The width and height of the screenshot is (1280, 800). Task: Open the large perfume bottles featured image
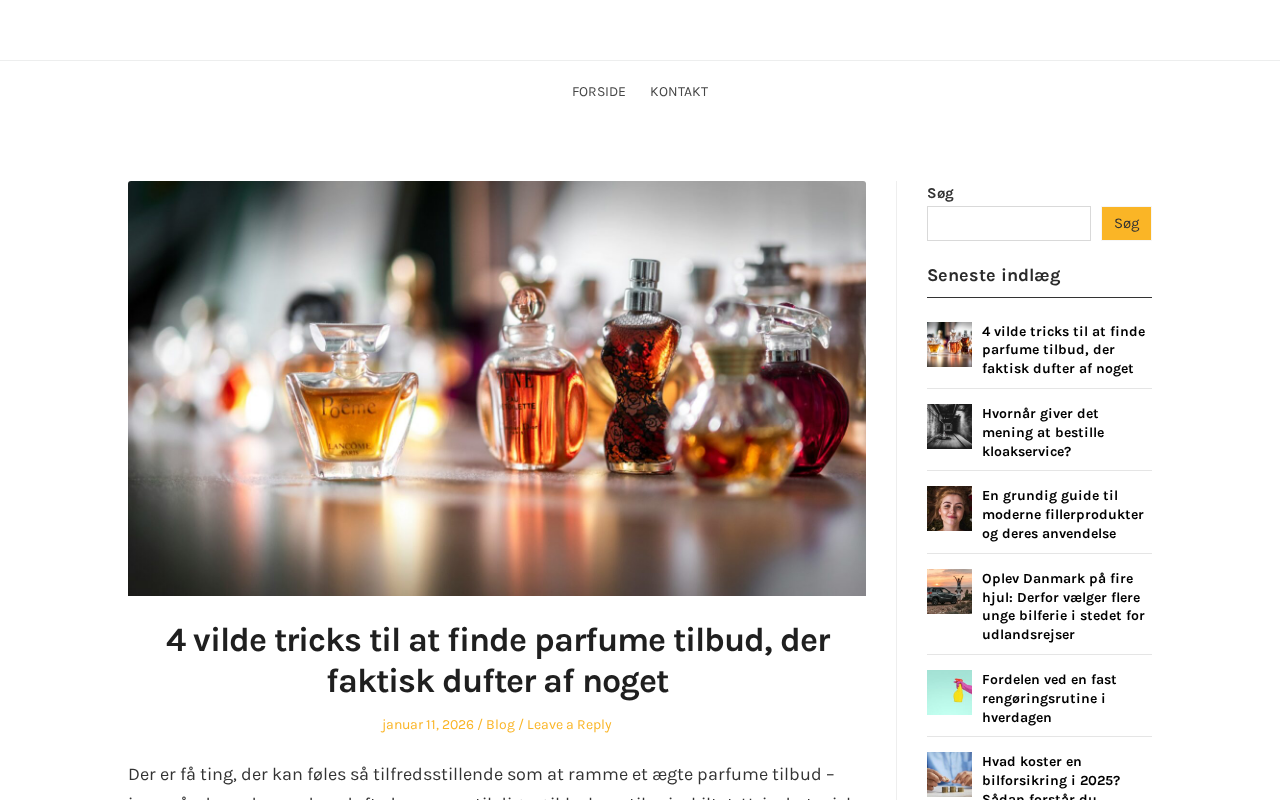pyautogui.click(x=497, y=388)
